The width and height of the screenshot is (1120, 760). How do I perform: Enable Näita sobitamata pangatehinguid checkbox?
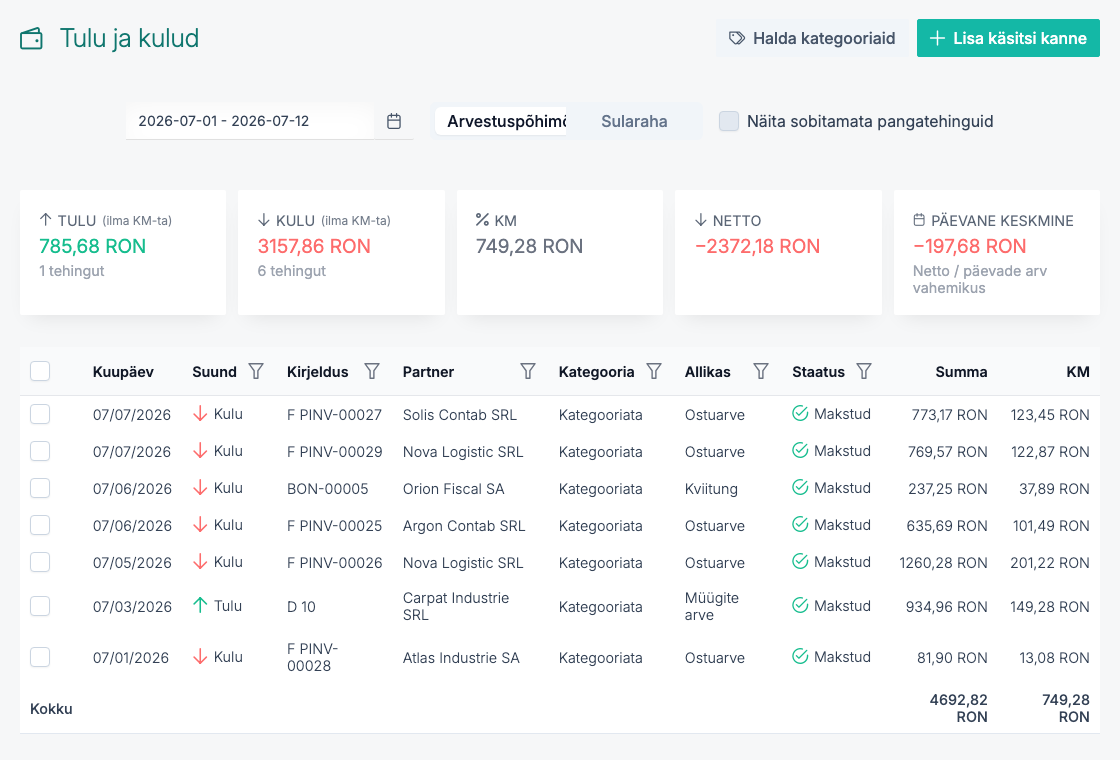pyautogui.click(x=729, y=121)
